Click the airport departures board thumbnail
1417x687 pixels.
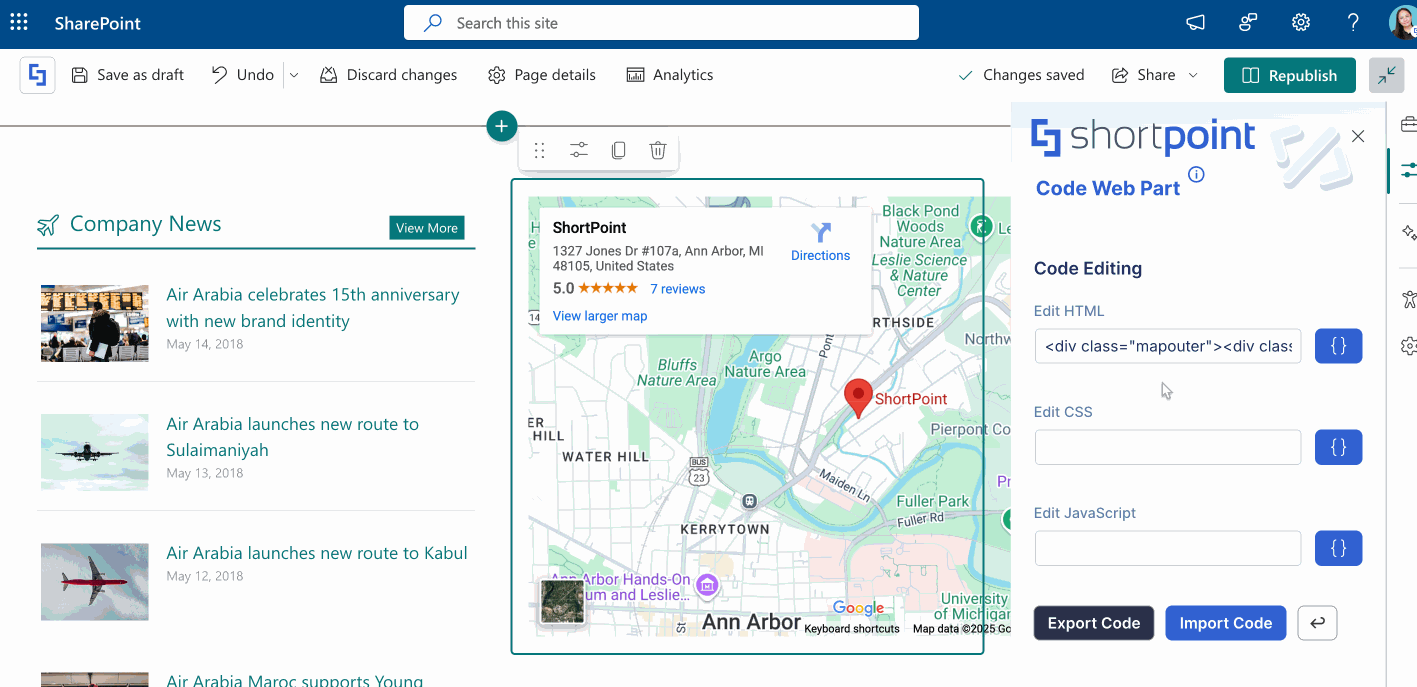(x=94, y=323)
